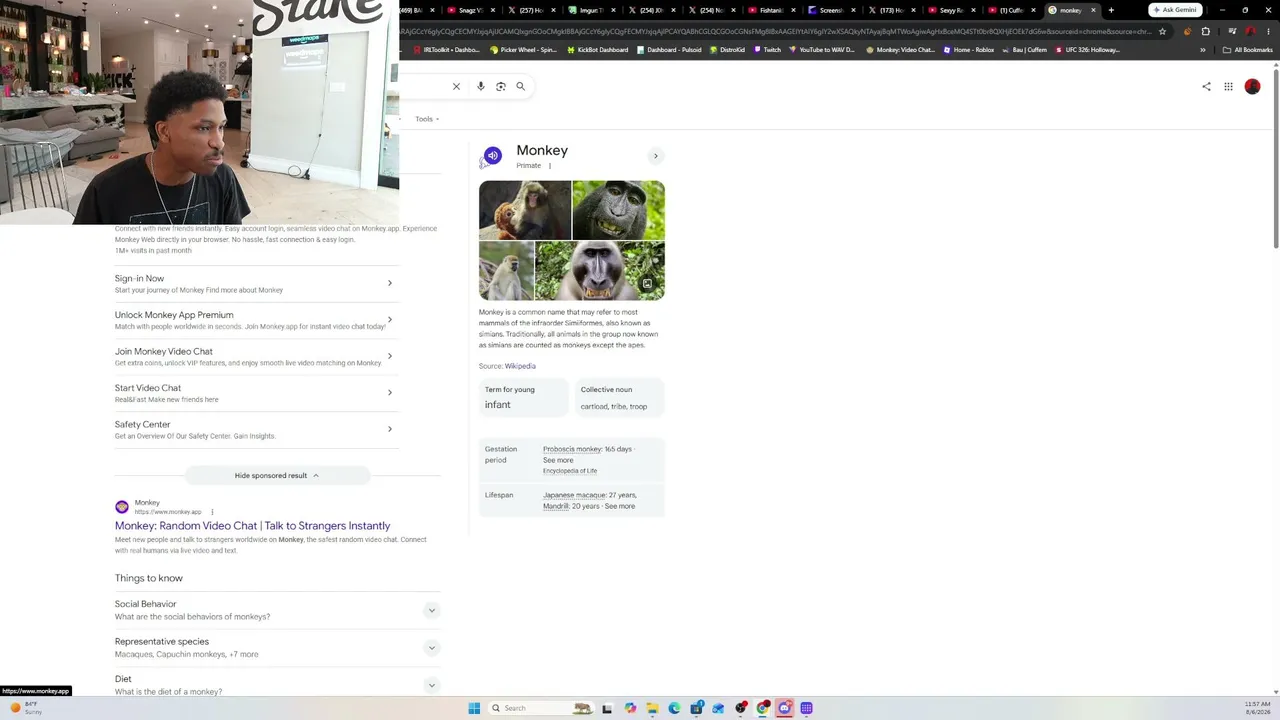Viewport: 1280px width, 720px height.
Task: Open the KickBot Dashboard bookmark
Action: 597,50
